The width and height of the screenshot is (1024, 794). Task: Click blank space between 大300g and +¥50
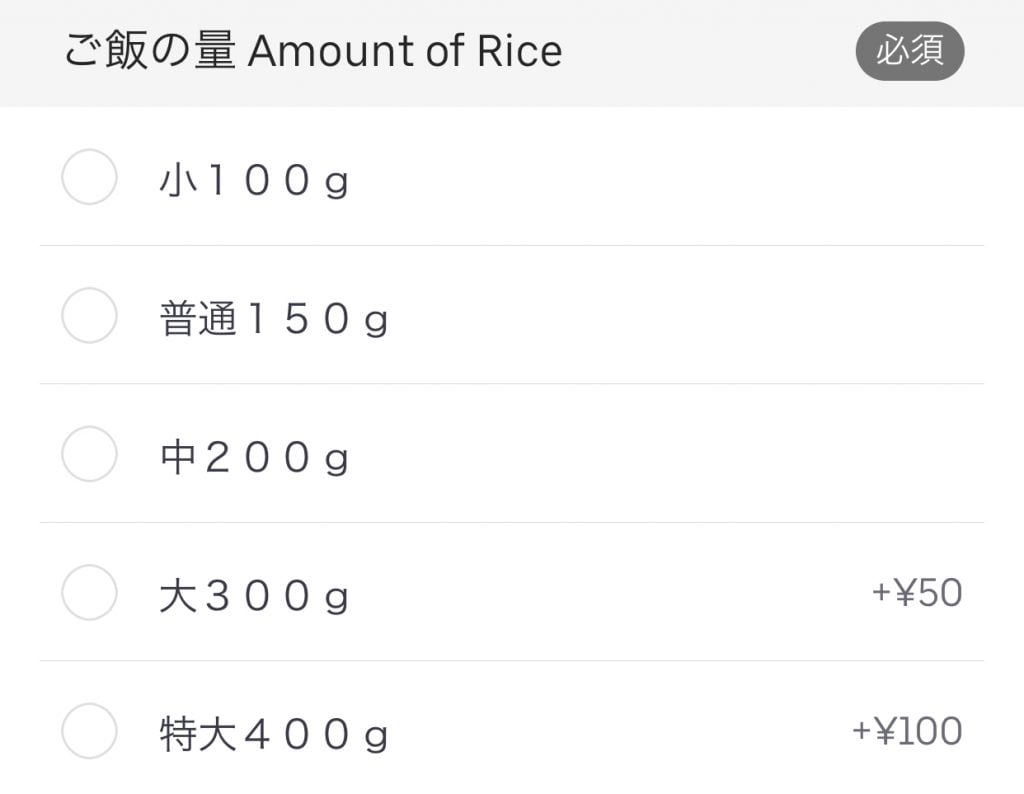(x=610, y=593)
